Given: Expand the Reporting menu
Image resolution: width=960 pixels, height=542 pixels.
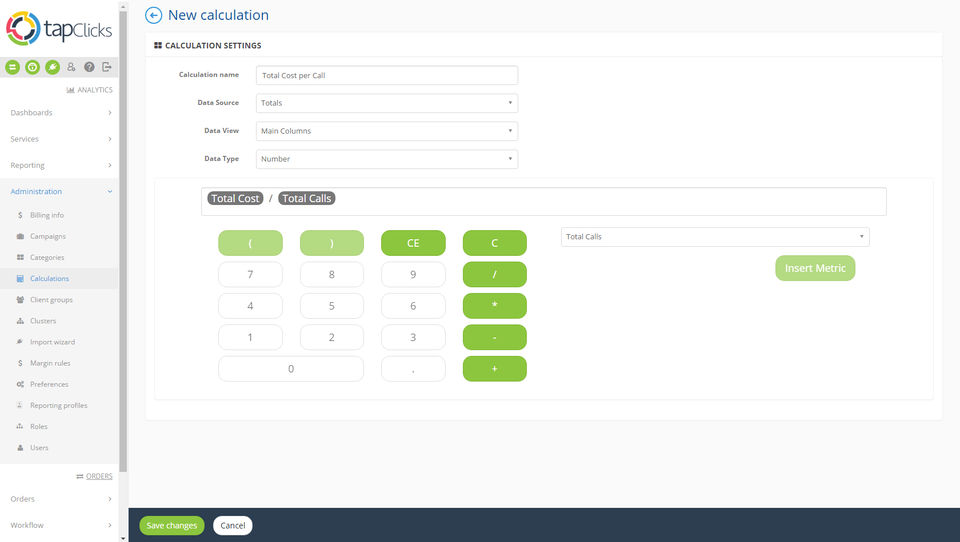Looking at the screenshot, I should pyautogui.click(x=60, y=165).
